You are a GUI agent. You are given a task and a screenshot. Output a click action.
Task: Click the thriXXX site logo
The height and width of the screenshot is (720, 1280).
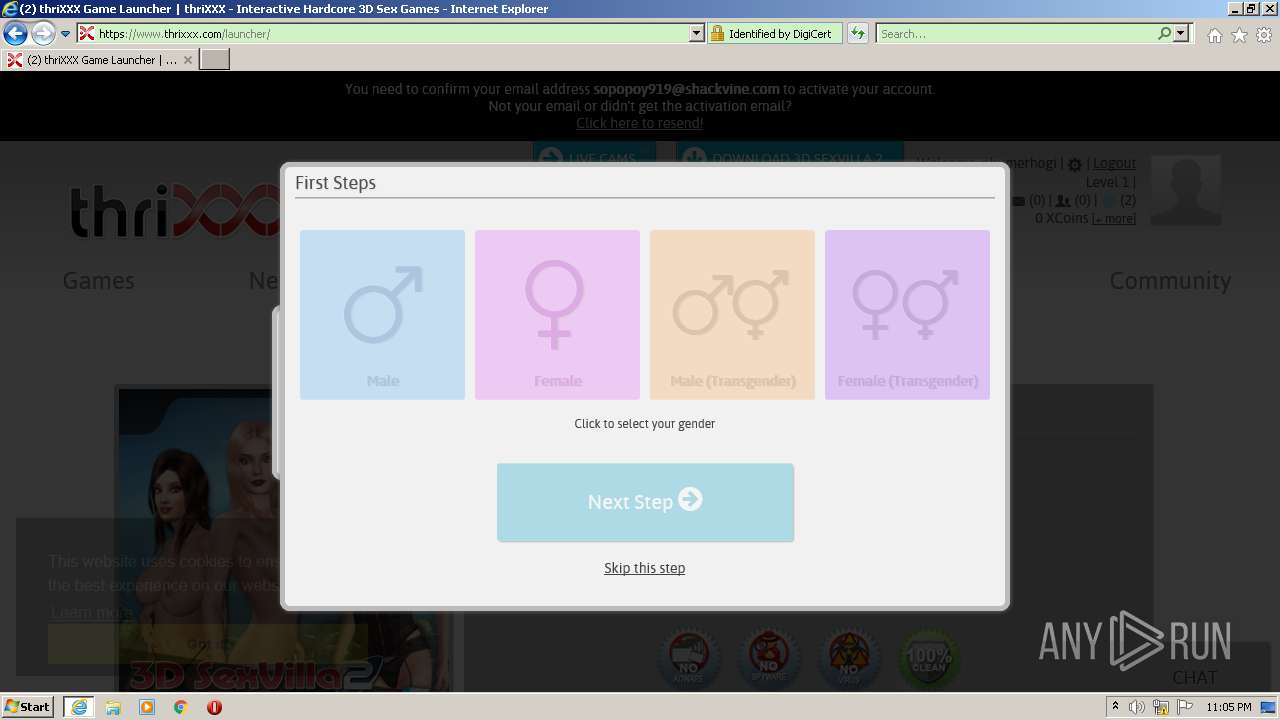175,212
